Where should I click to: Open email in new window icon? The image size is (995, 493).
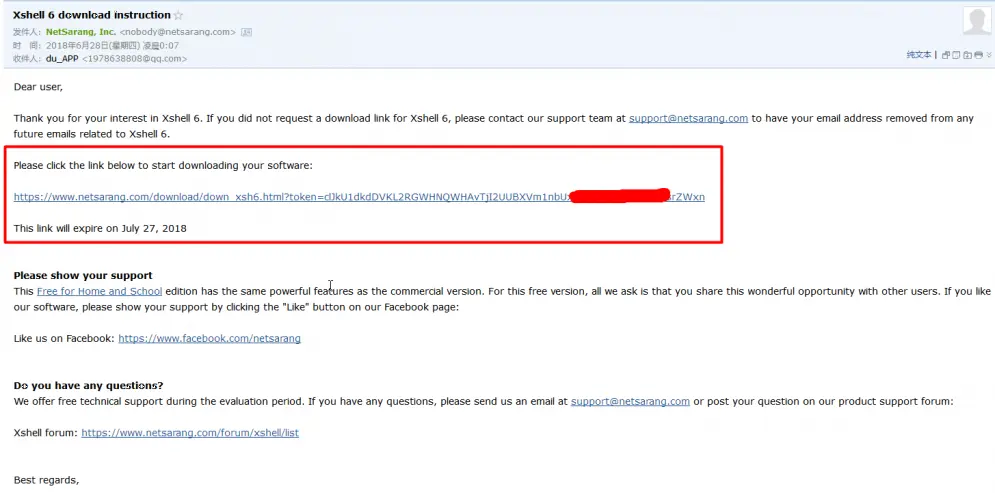tap(946, 55)
